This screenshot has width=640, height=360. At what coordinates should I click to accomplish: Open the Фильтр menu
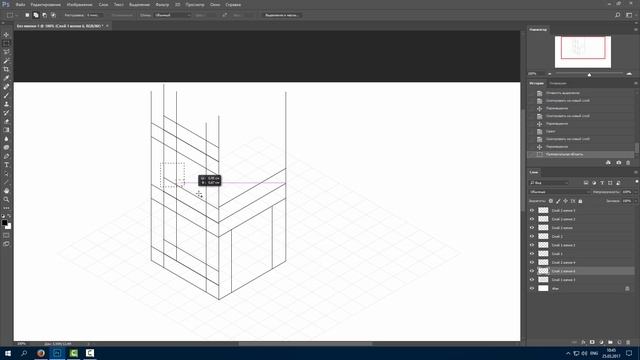(x=162, y=4)
